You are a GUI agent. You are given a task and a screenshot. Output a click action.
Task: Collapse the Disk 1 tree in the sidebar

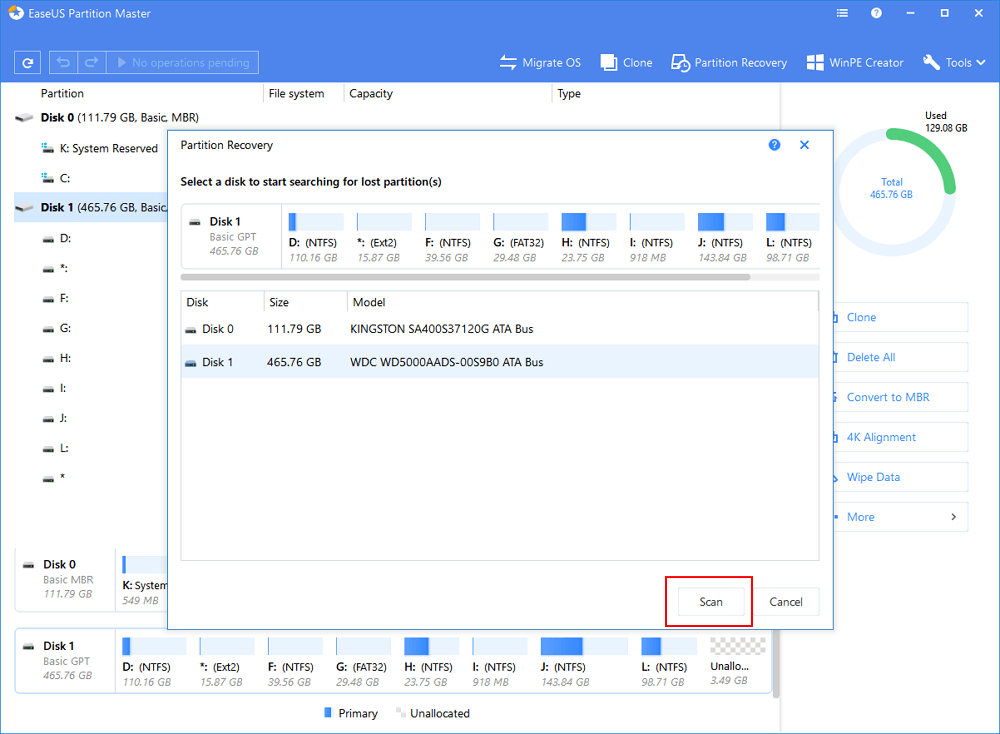point(24,207)
